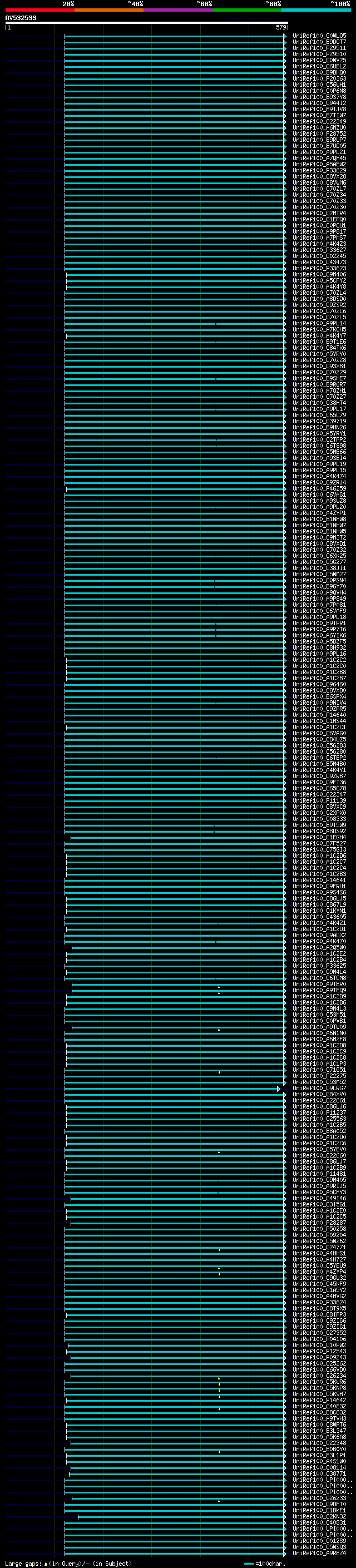Click the UniRef100_A9TW09 hit label
Image resolution: width=356 pixels, height=1568 pixels.
[319, 1027]
